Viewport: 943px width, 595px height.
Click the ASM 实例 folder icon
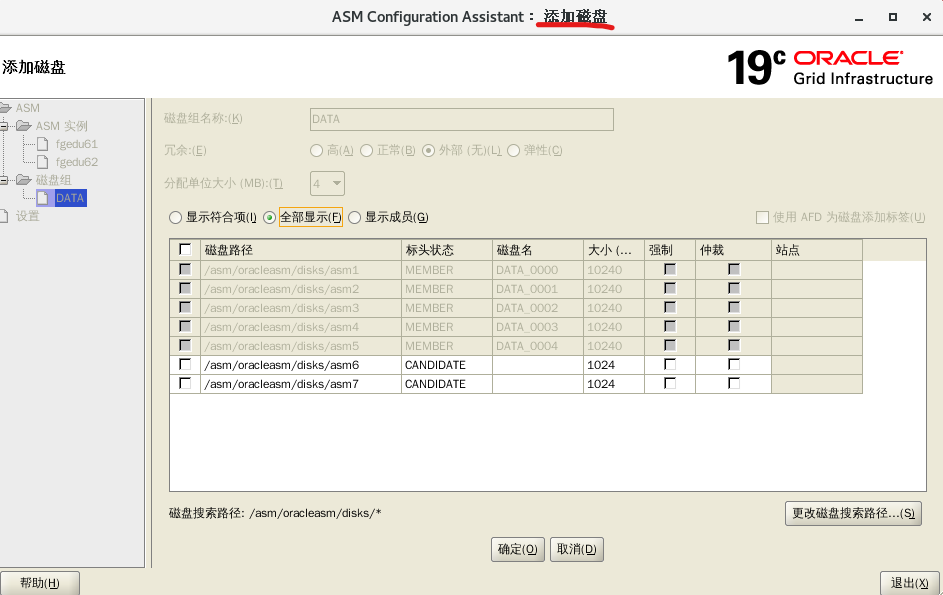[24, 126]
